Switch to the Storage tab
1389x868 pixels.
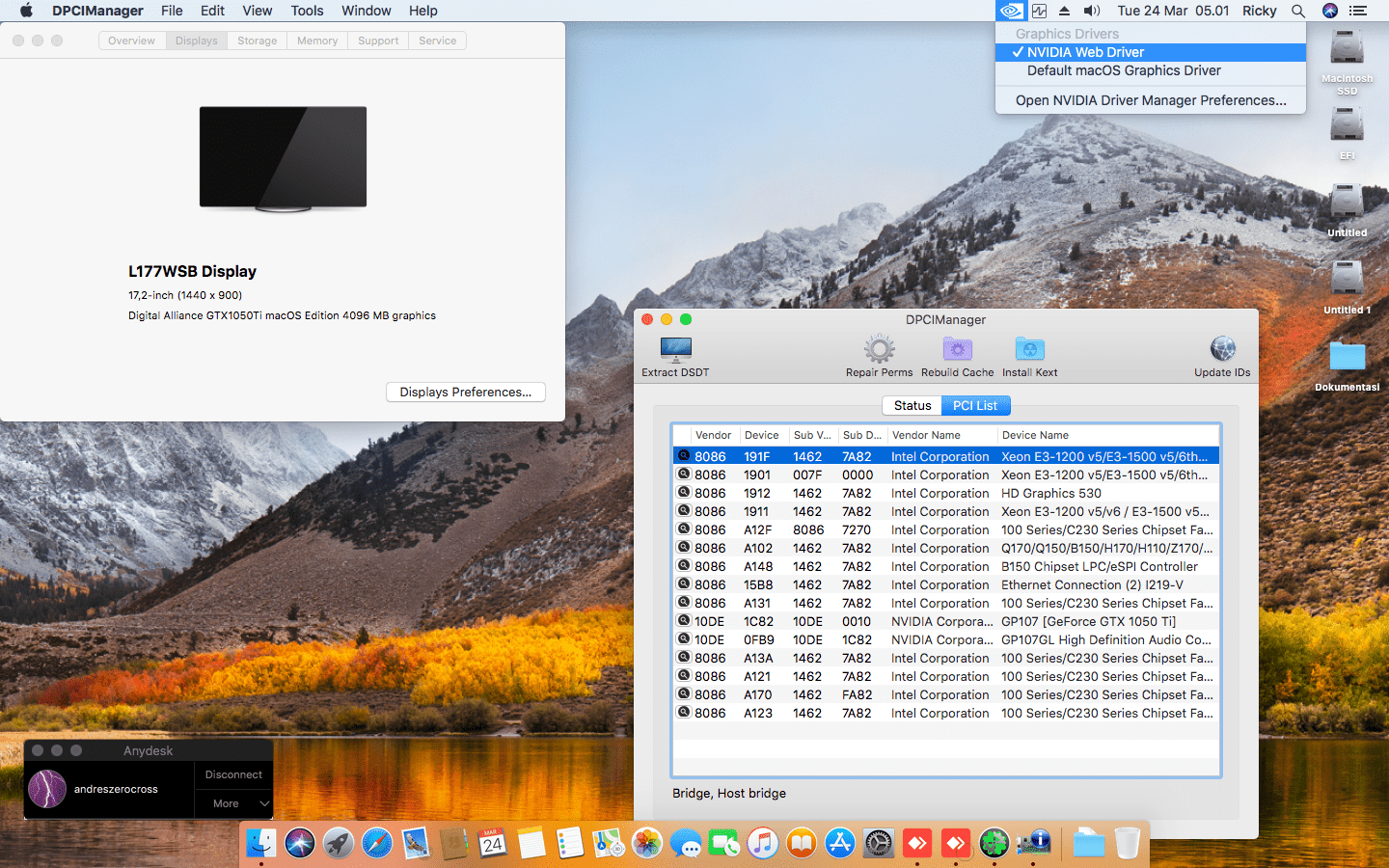[x=257, y=41]
